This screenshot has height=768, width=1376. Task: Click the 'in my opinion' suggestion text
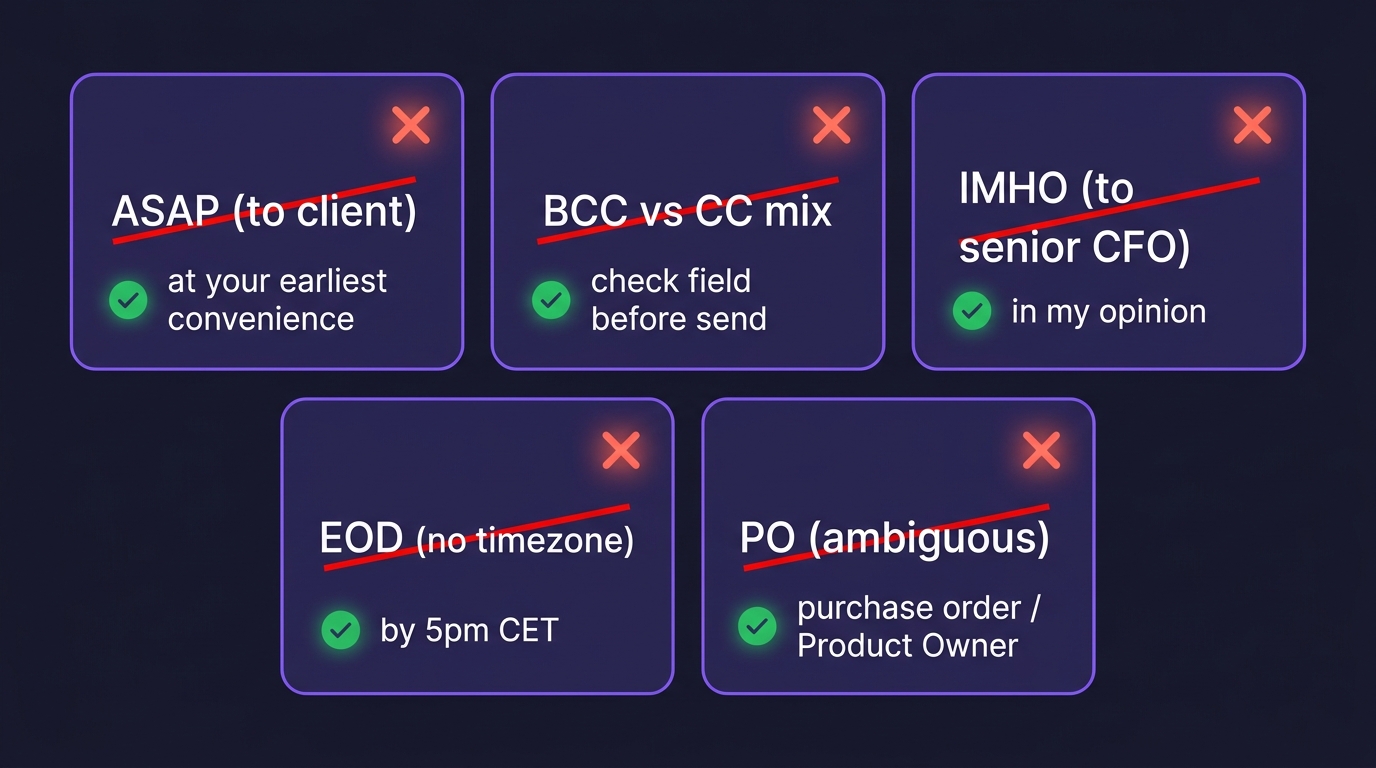pos(1109,311)
